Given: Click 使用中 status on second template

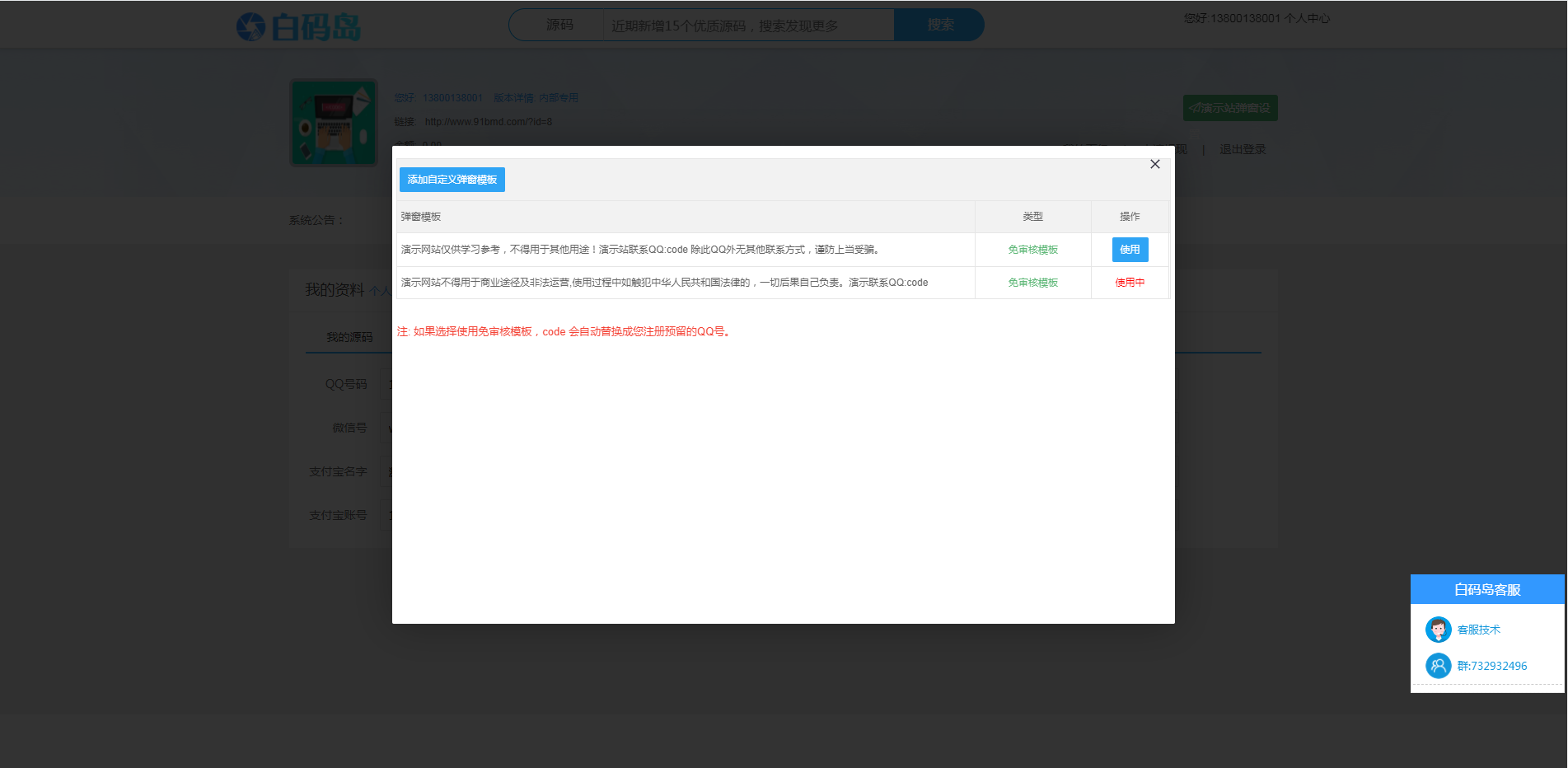Looking at the screenshot, I should point(1130,282).
